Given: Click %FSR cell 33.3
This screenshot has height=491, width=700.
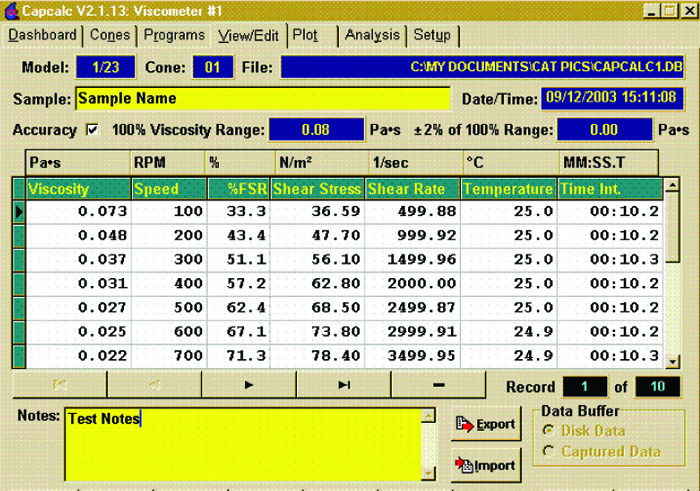Looking at the screenshot, I should point(238,212).
